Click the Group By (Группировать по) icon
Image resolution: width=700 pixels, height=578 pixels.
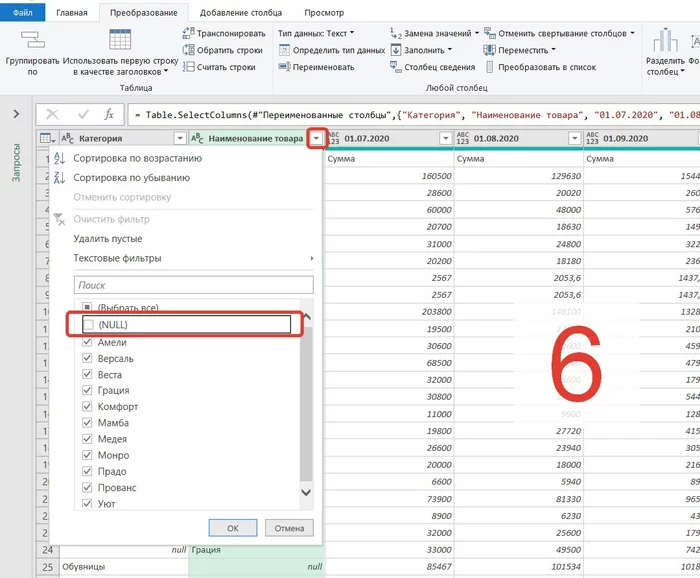pos(33,40)
